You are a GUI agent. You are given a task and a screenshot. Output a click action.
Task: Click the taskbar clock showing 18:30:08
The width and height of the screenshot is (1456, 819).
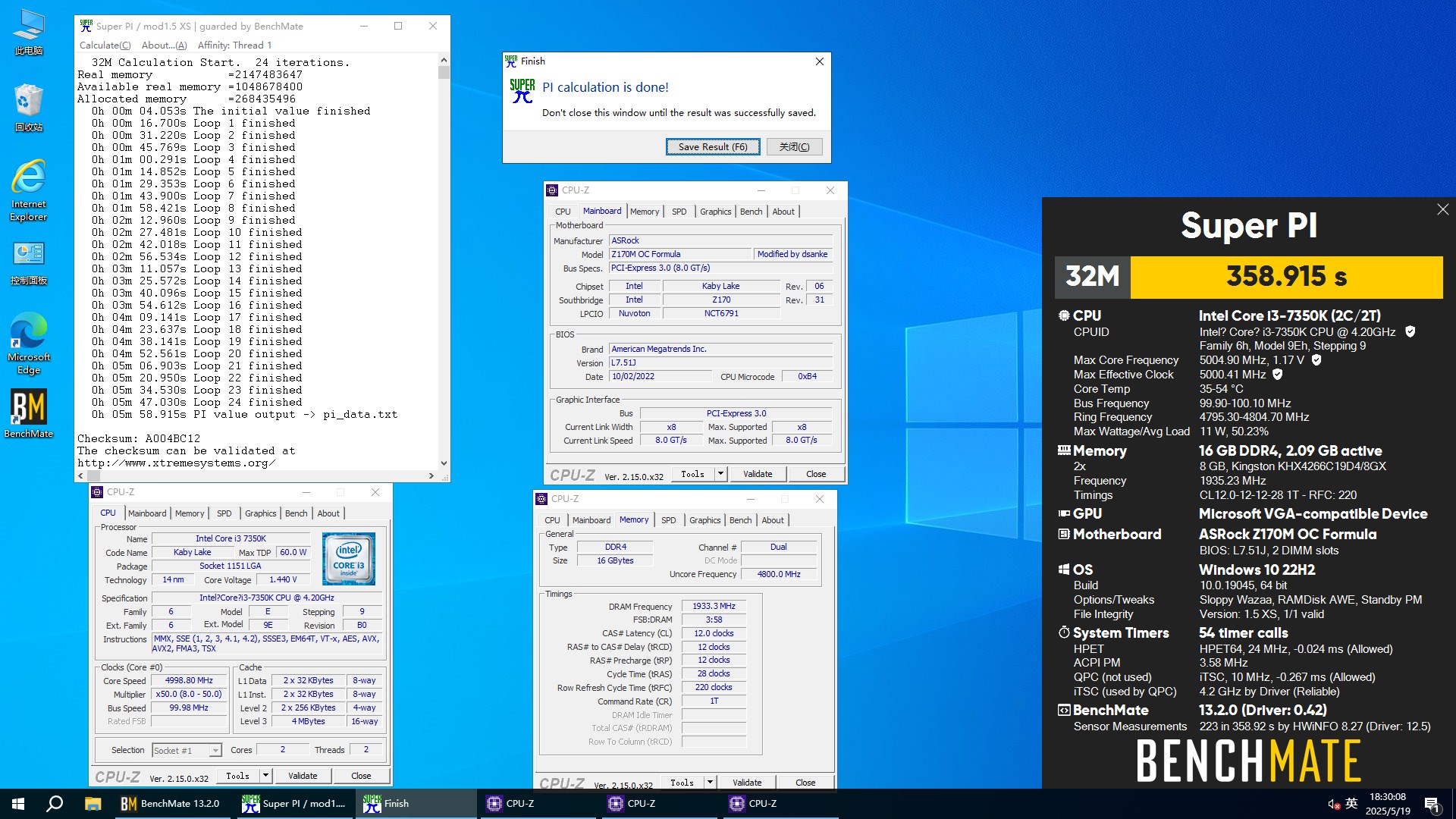click(1388, 804)
